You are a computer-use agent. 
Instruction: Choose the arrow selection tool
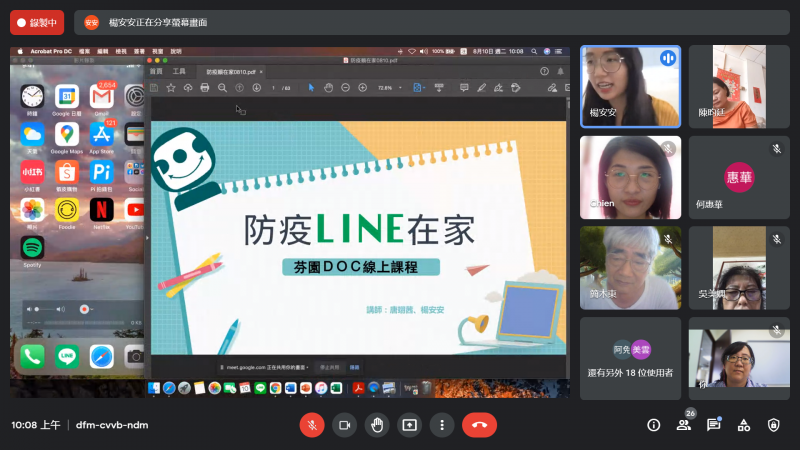click(x=311, y=88)
